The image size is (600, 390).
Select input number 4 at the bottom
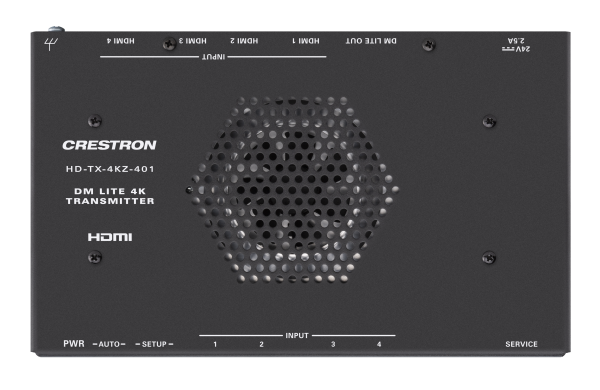click(x=379, y=344)
